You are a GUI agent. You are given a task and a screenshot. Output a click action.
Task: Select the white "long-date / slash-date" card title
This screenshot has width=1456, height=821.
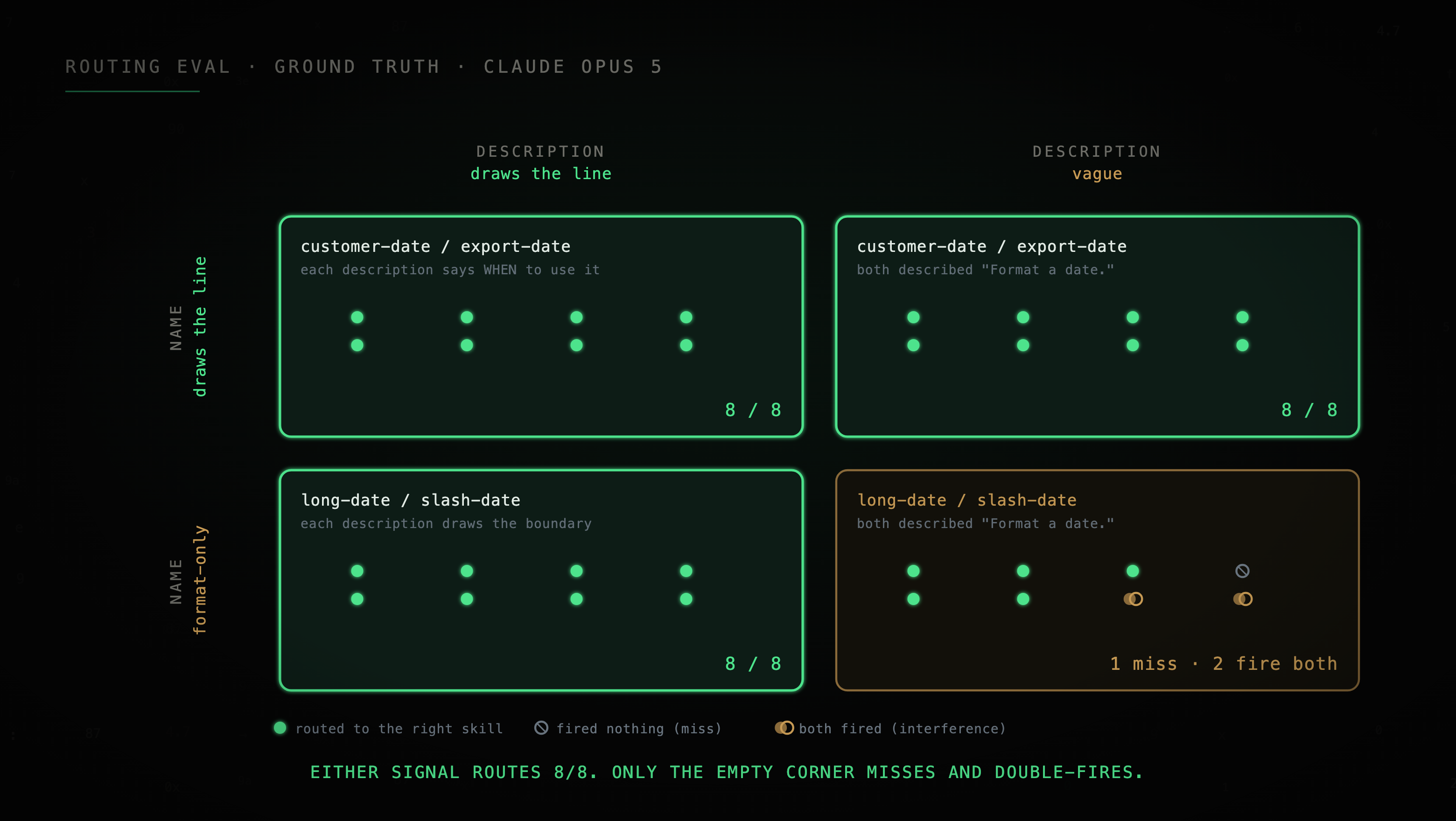(x=410, y=500)
